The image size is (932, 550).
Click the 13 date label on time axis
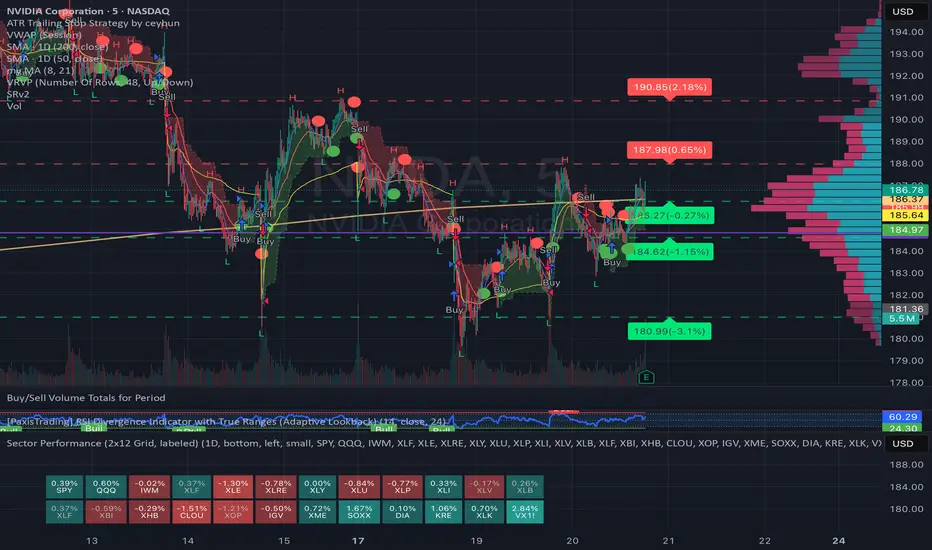click(92, 540)
